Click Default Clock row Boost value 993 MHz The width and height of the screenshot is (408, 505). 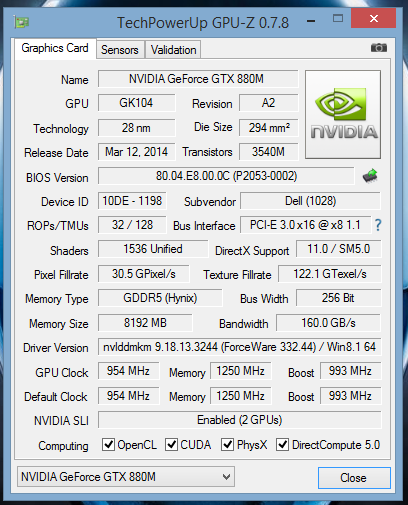click(x=350, y=396)
